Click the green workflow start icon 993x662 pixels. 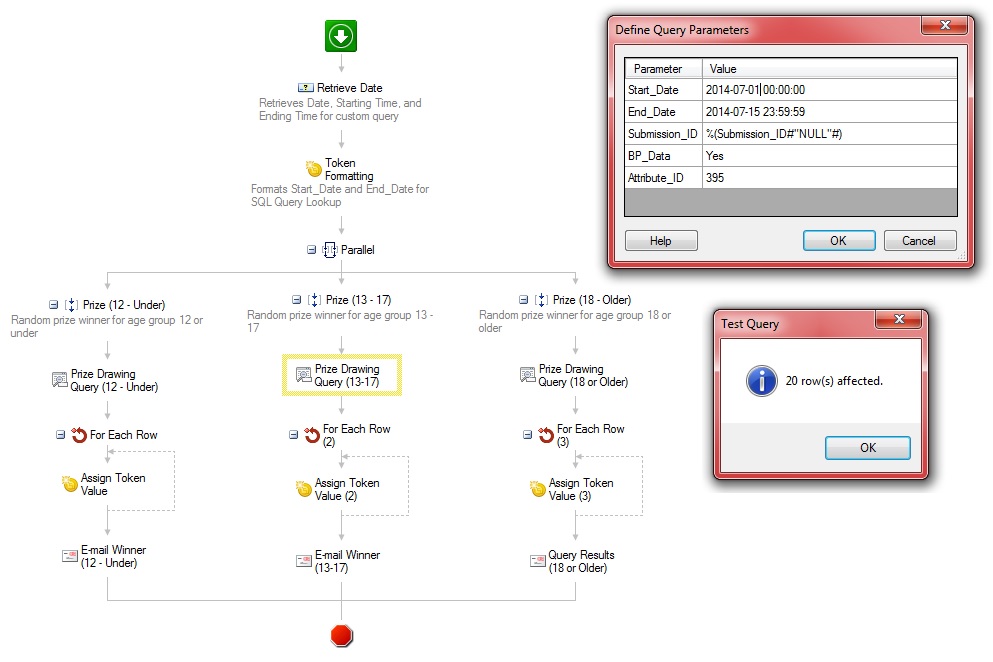coord(340,37)
